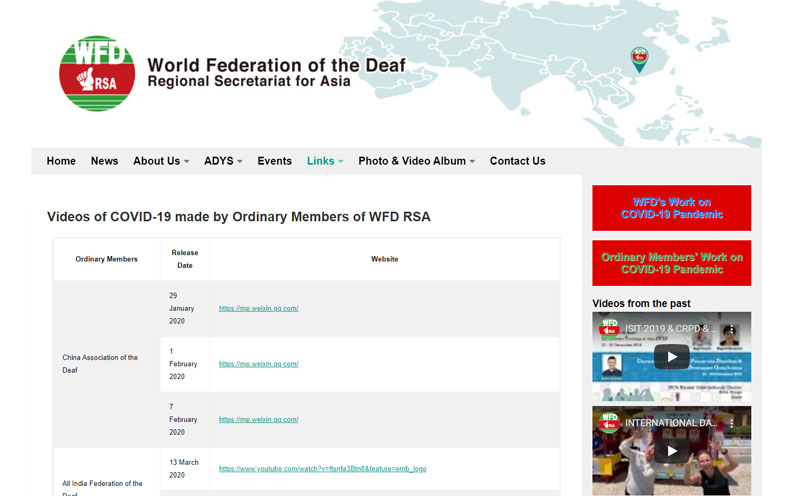This screenshot has width=800, height=496.
Task: Open the Contact Us page
Action: [517, 161]
